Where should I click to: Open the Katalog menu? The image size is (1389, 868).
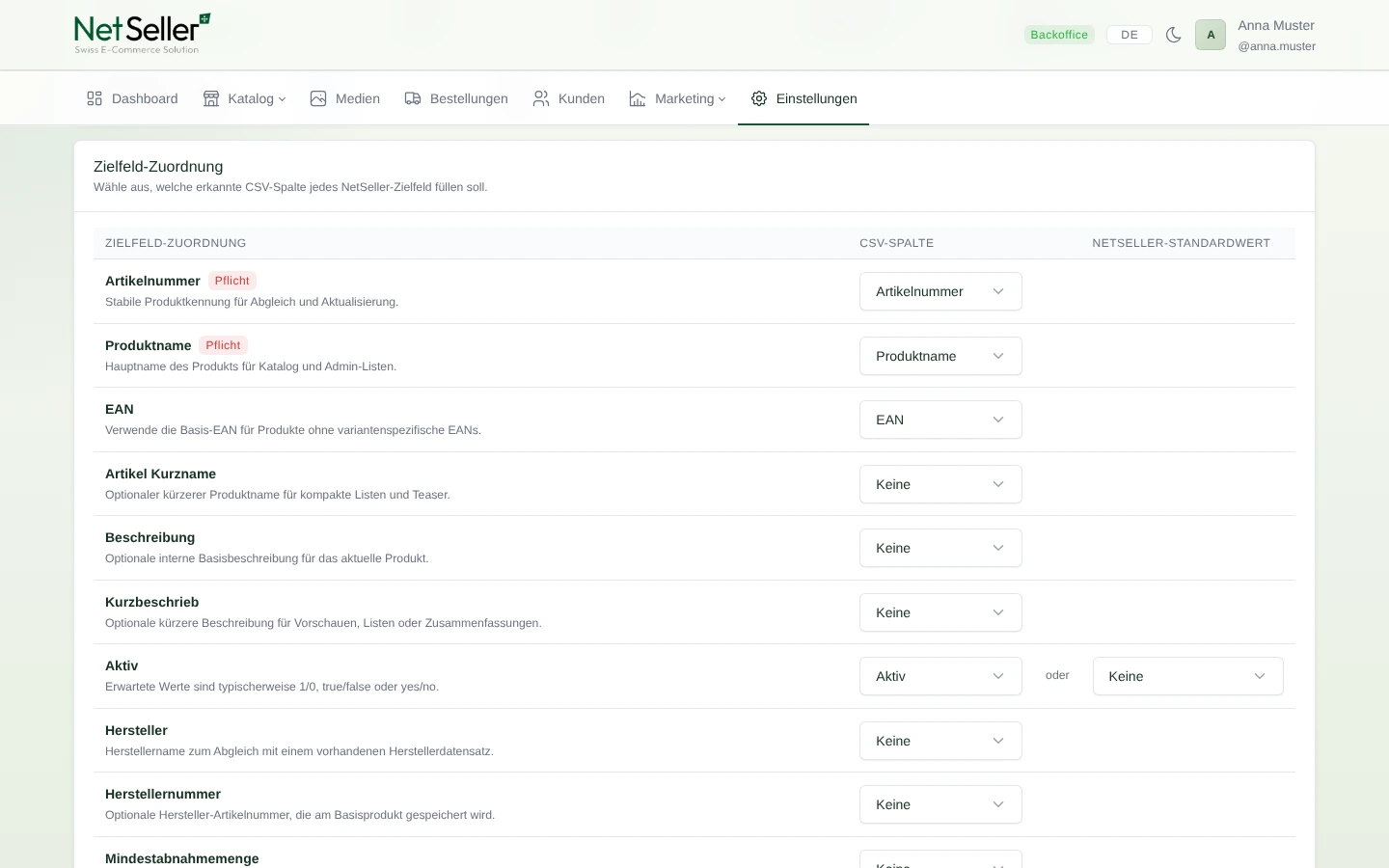coord(244,98)
